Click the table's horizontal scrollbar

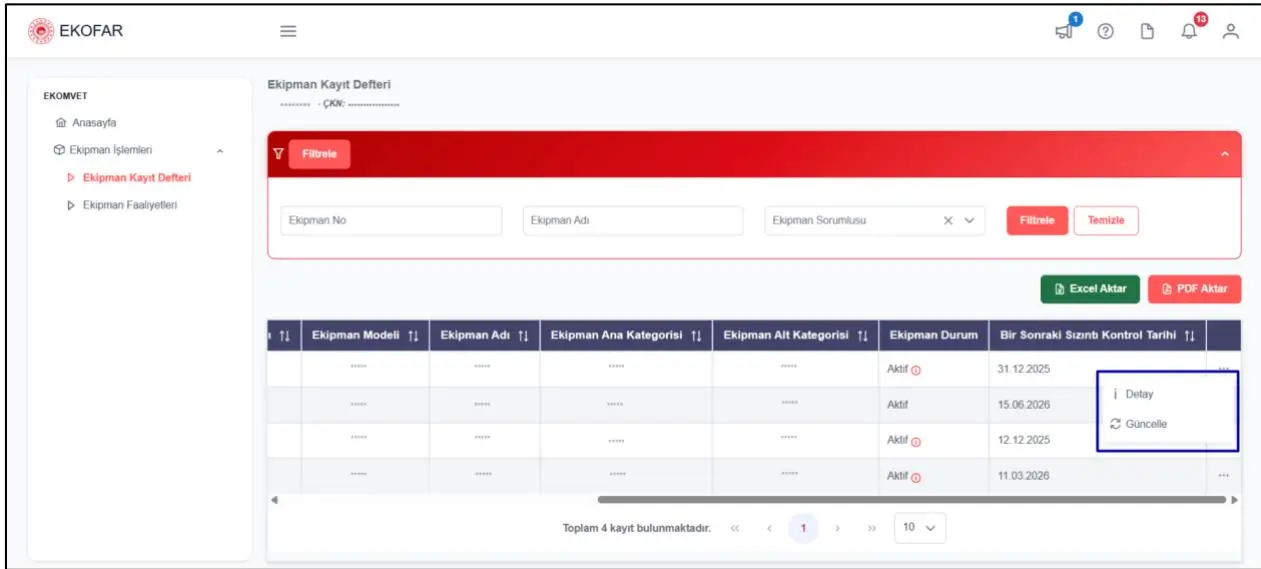tap(912, 499)
